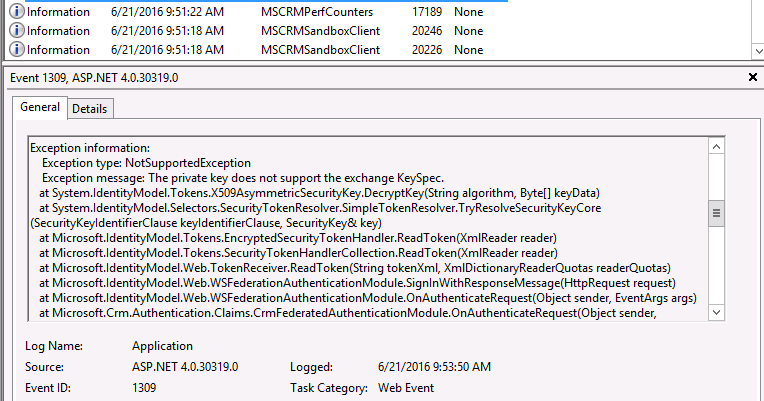Viewport: 764px width, 401px height.
Task: Click down arrow of exception text scrollbar
Action: [716, 312]
